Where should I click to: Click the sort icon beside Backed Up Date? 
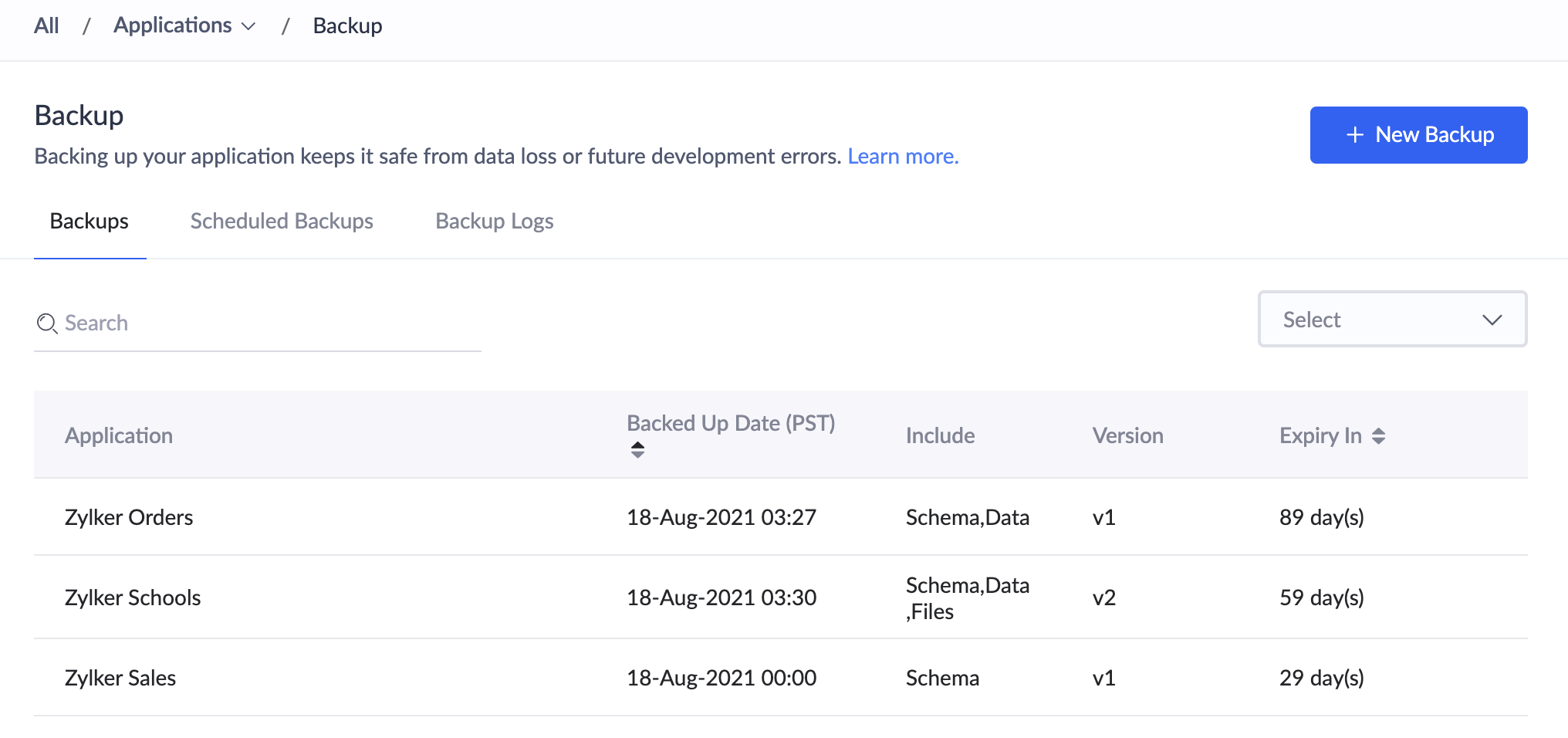(x=638, y=449)
